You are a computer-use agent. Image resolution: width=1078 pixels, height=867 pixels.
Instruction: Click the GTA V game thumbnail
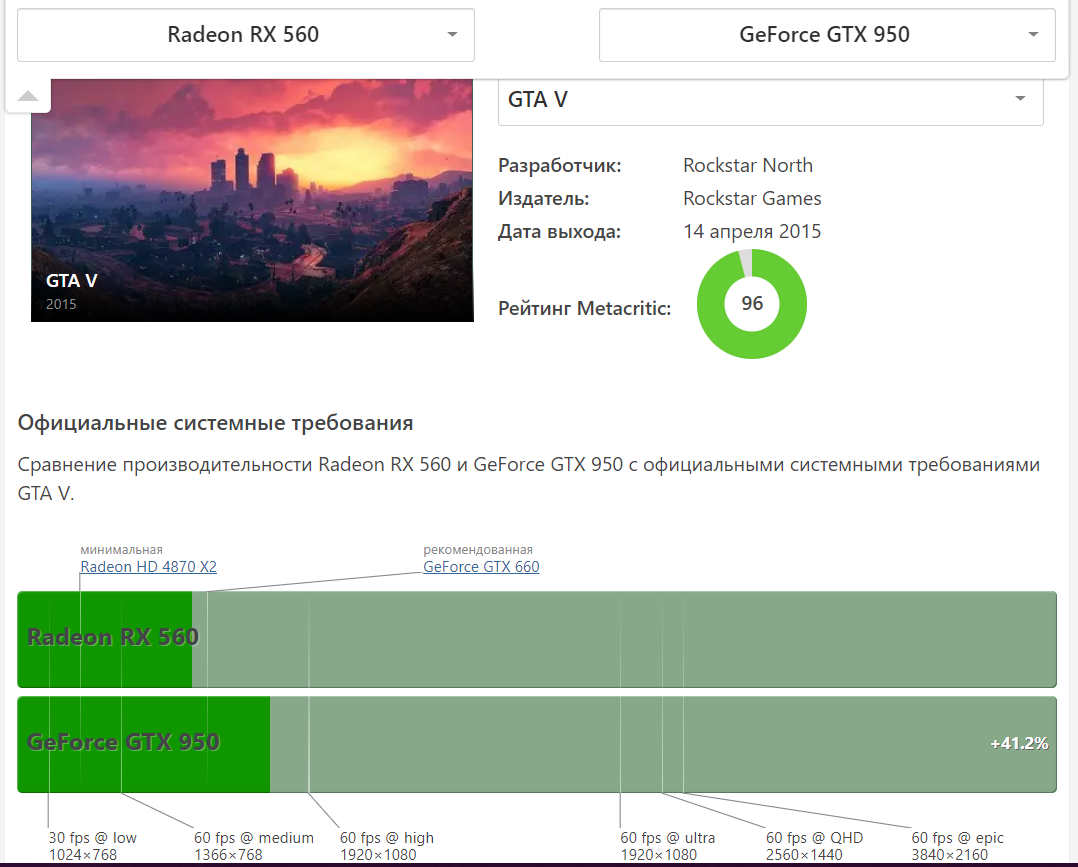(252, 200)
